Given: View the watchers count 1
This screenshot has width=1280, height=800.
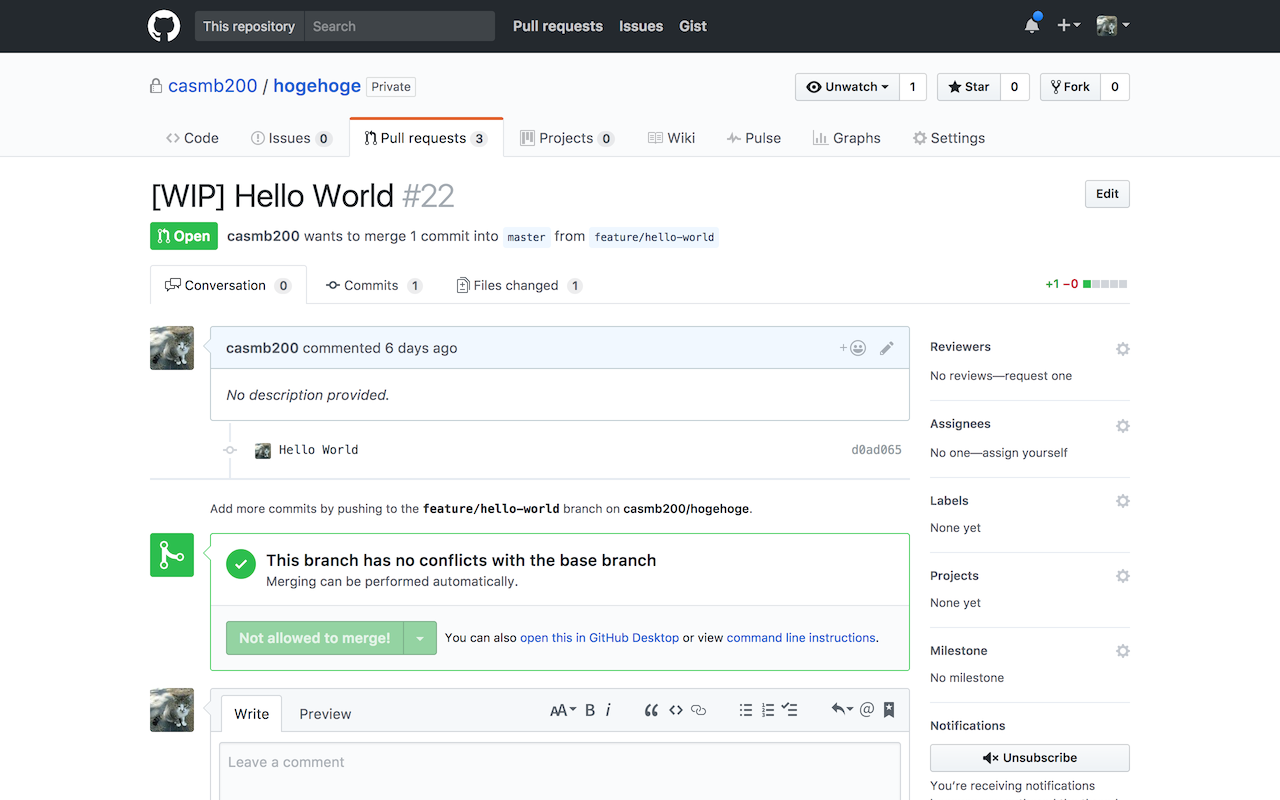Looking at the screenshot, I should point(912,87).
